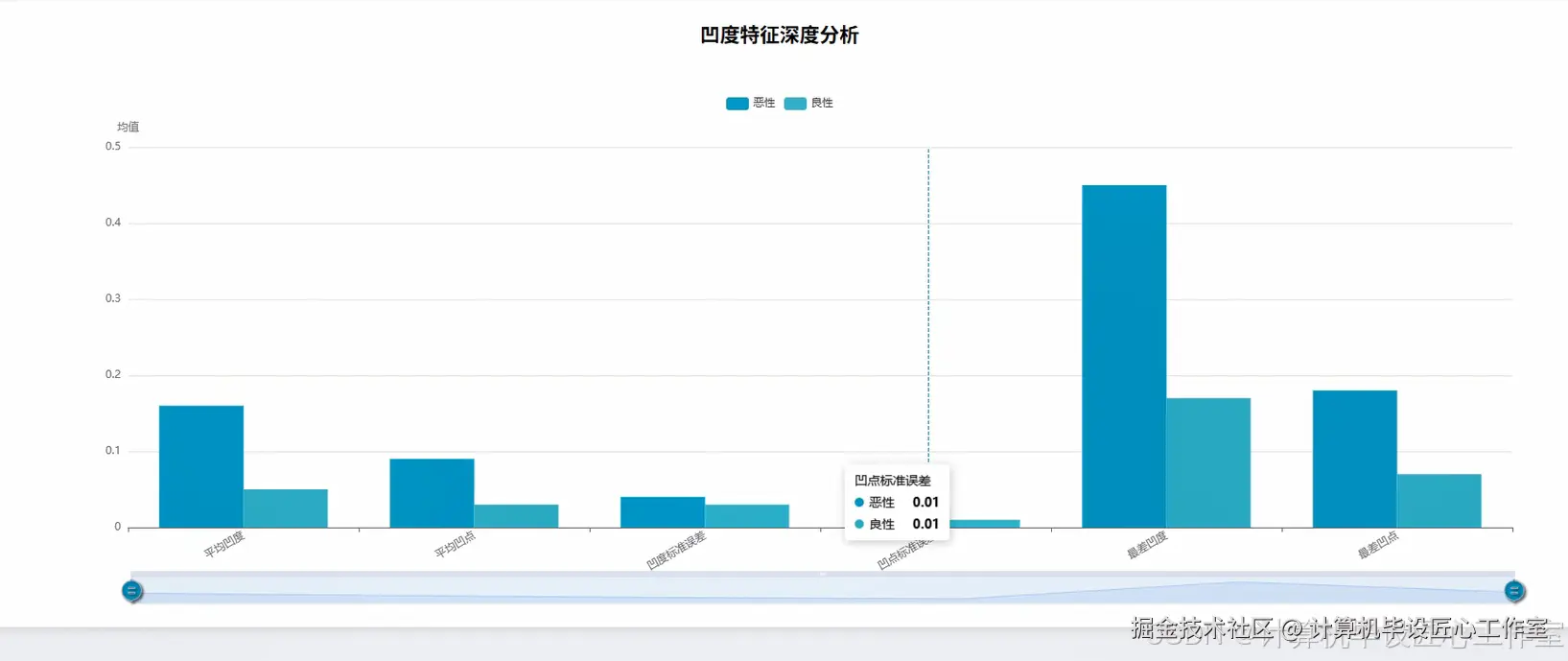Click the 恶性 bar for 最差凹度

click(1124, 356)
